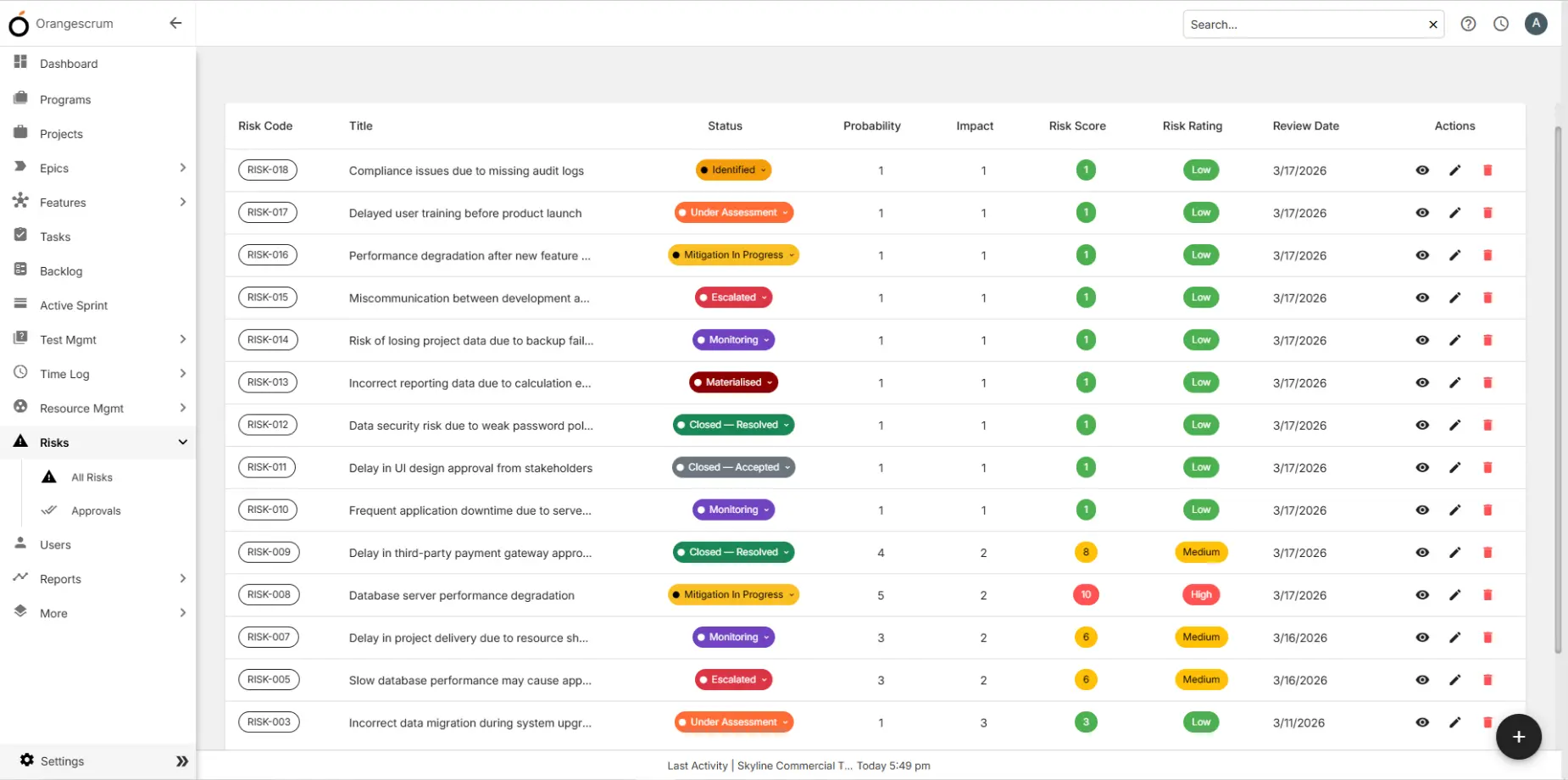Screen dimensions: 1568x780
Task: Open RISK-005 details with the eye icon
Action: point(1422,679)
